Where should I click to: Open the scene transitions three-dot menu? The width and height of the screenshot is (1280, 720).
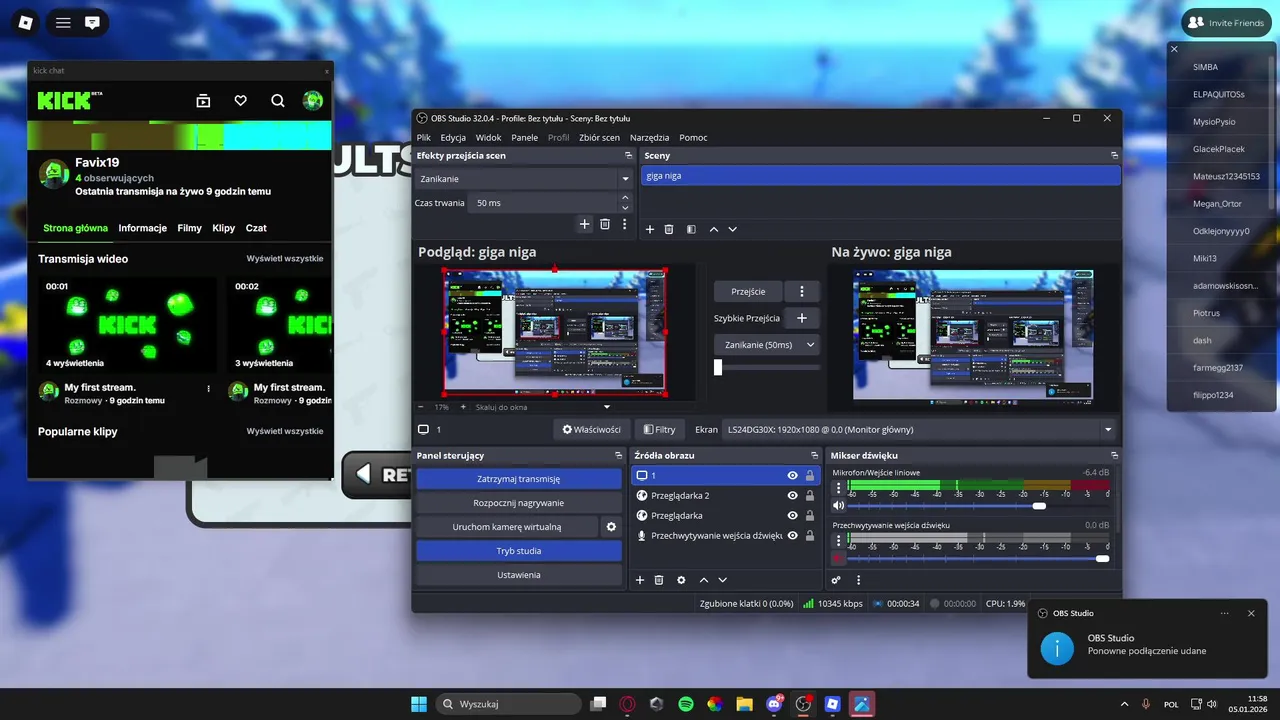[x=624, y=224]
